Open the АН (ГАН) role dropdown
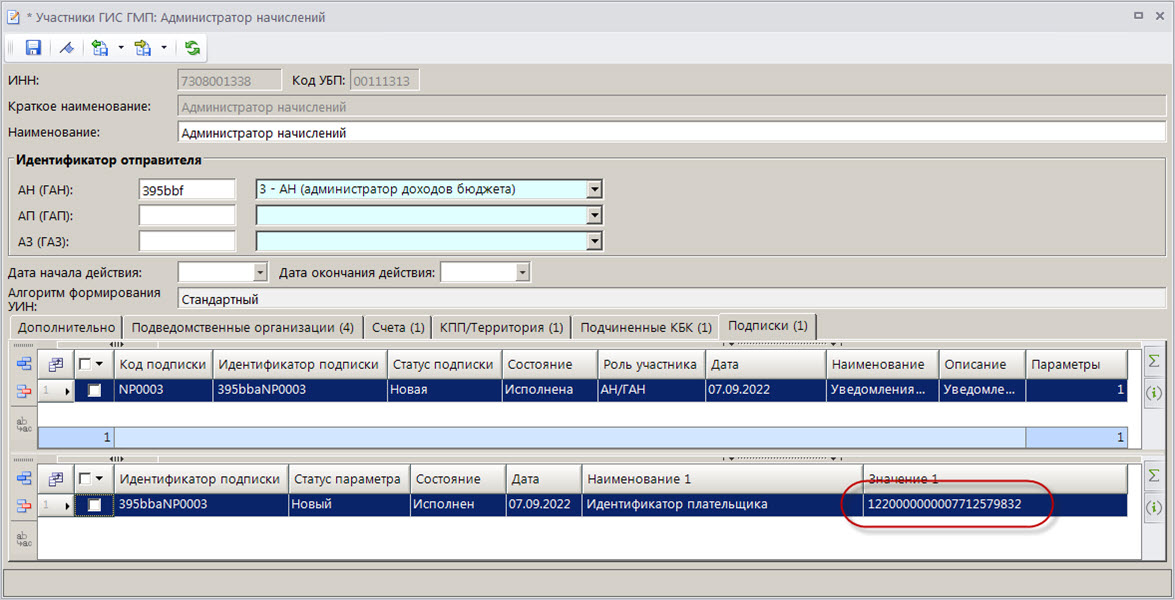1175x600 pixels. [x=594, y=189]
